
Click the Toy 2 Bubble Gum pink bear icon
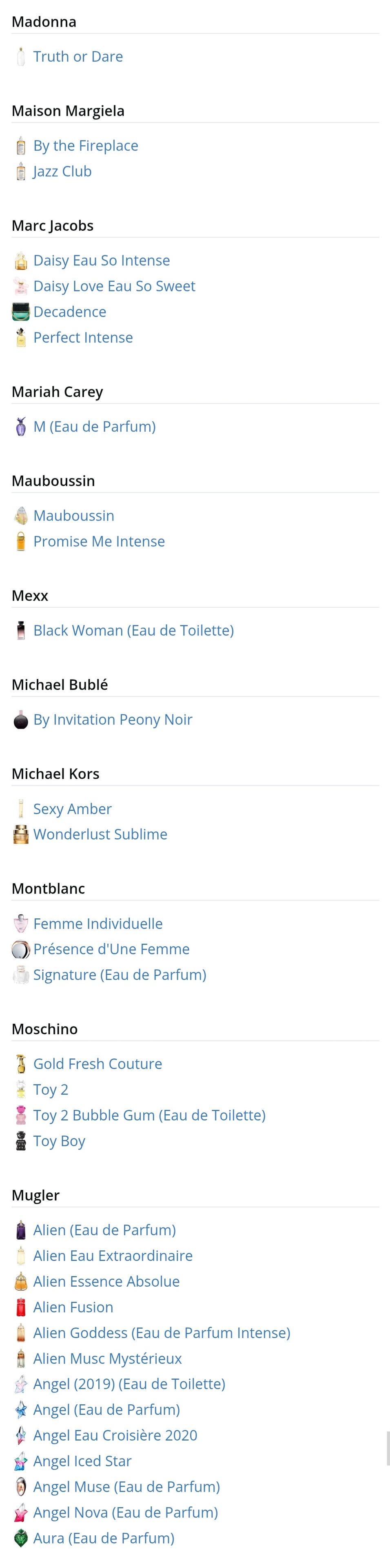click(21, 1115)
